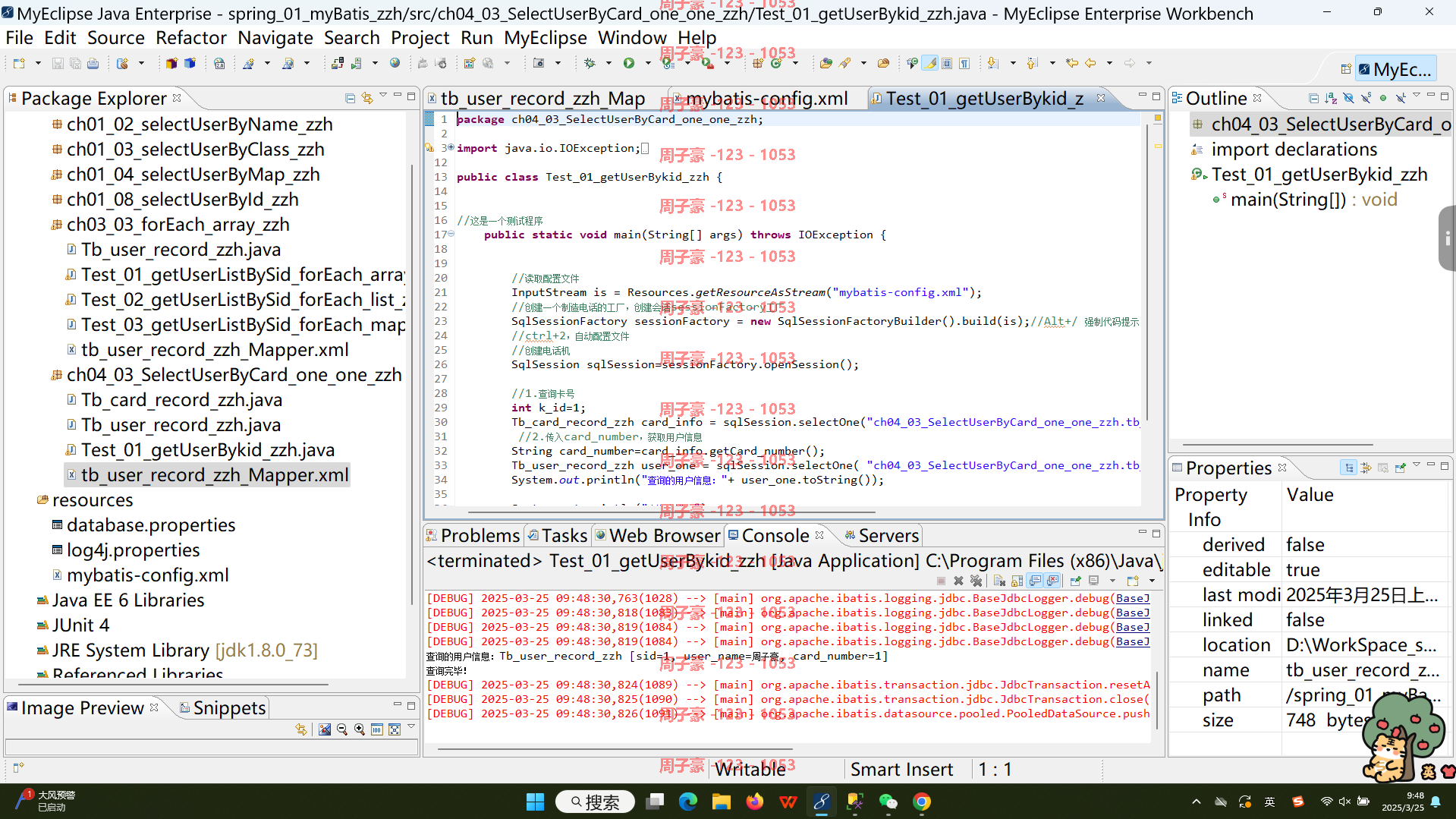Viewport: 1456px width, 819px height.
Task: Click the editor horizontal scrollbar
Action: click(x=671, y=513)
